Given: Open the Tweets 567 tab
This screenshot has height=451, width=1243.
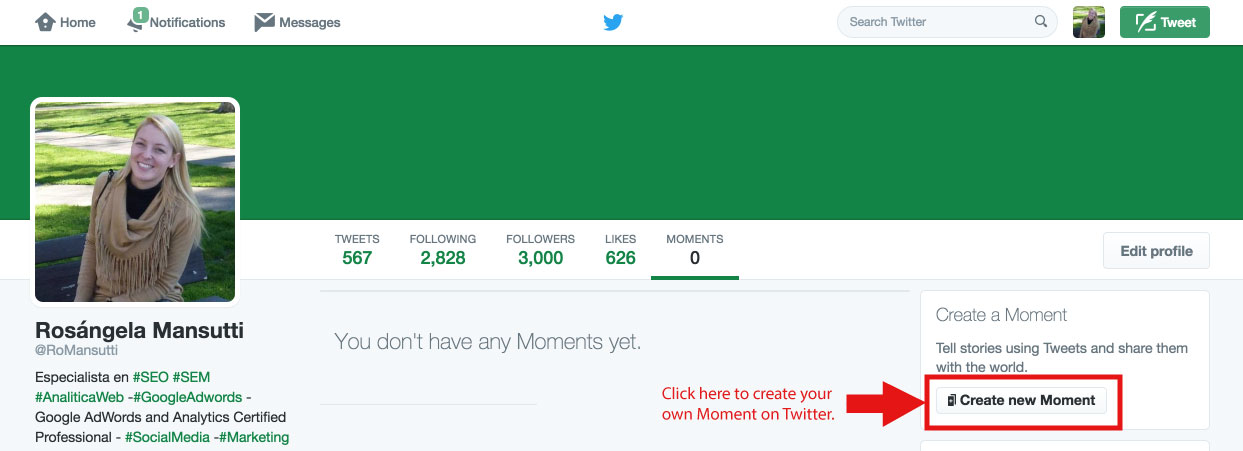Looking at the screenshot, I should pos(356,249).
